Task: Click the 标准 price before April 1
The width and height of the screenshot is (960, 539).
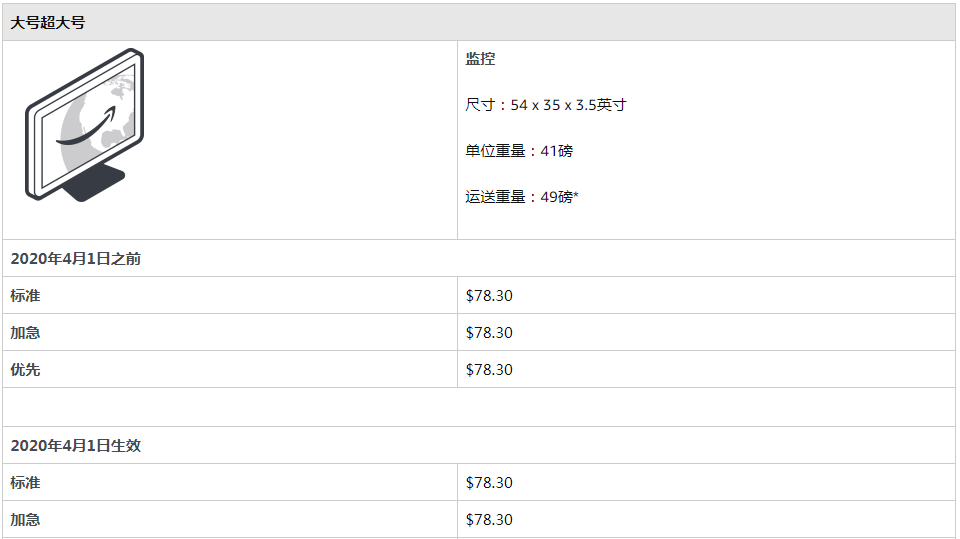Action: (x=489, y=296)
